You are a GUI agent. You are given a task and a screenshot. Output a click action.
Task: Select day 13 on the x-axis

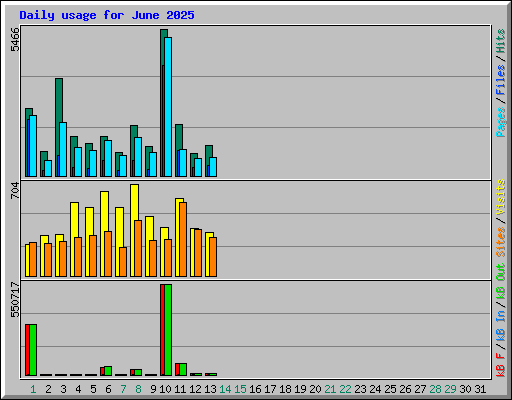210,389
